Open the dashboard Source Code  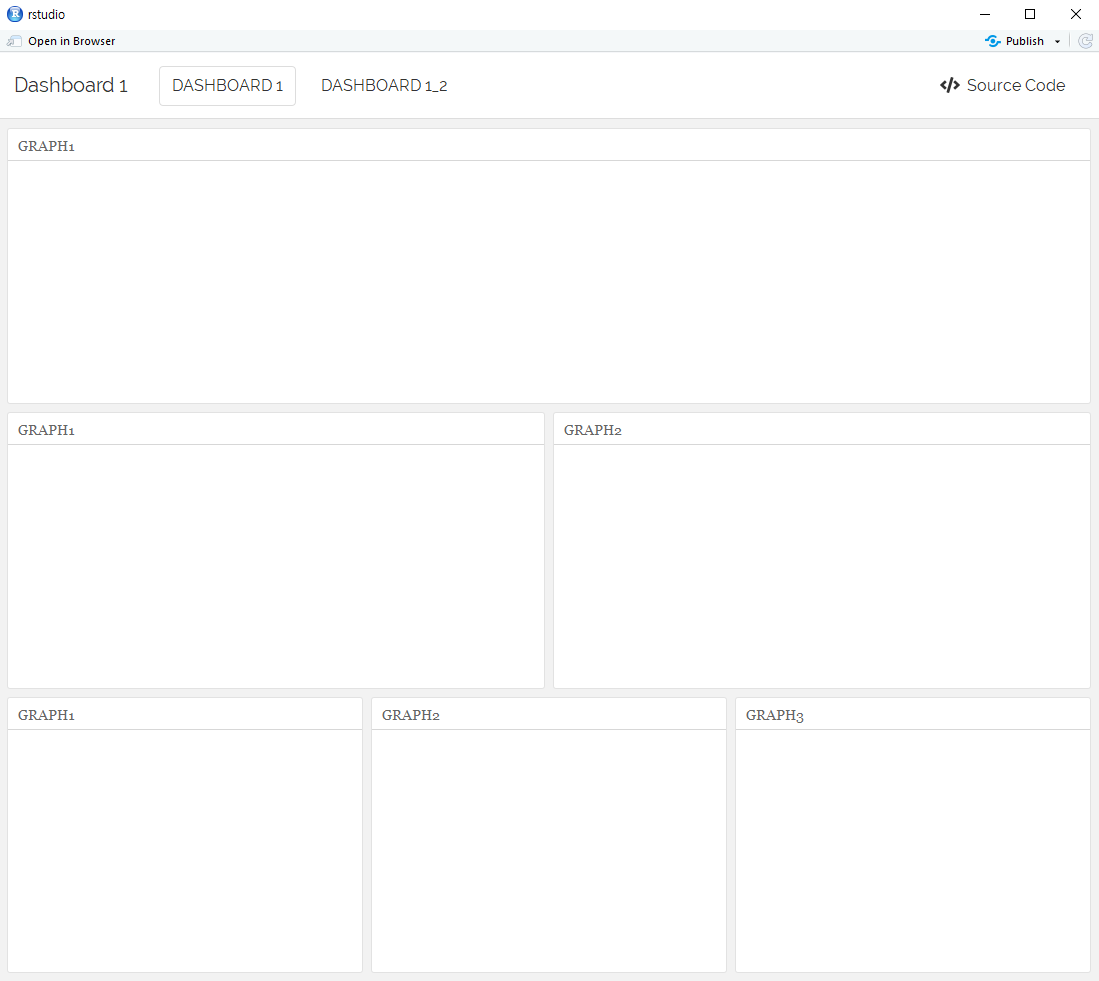point(1014,85)
